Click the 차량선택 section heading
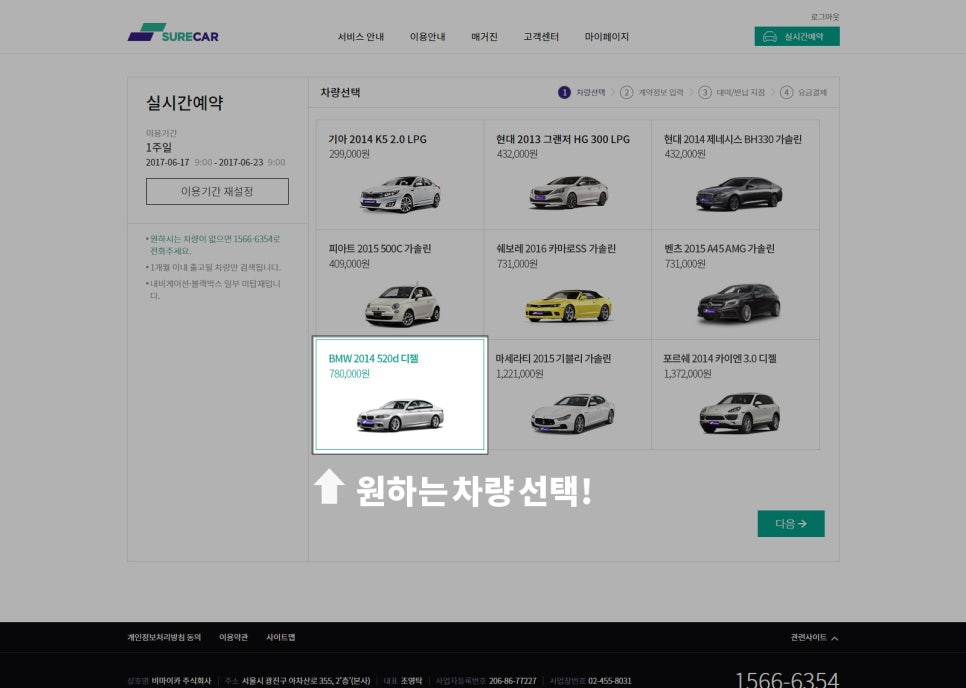Screen dimensions: 966x688 (x=340, y=92)
